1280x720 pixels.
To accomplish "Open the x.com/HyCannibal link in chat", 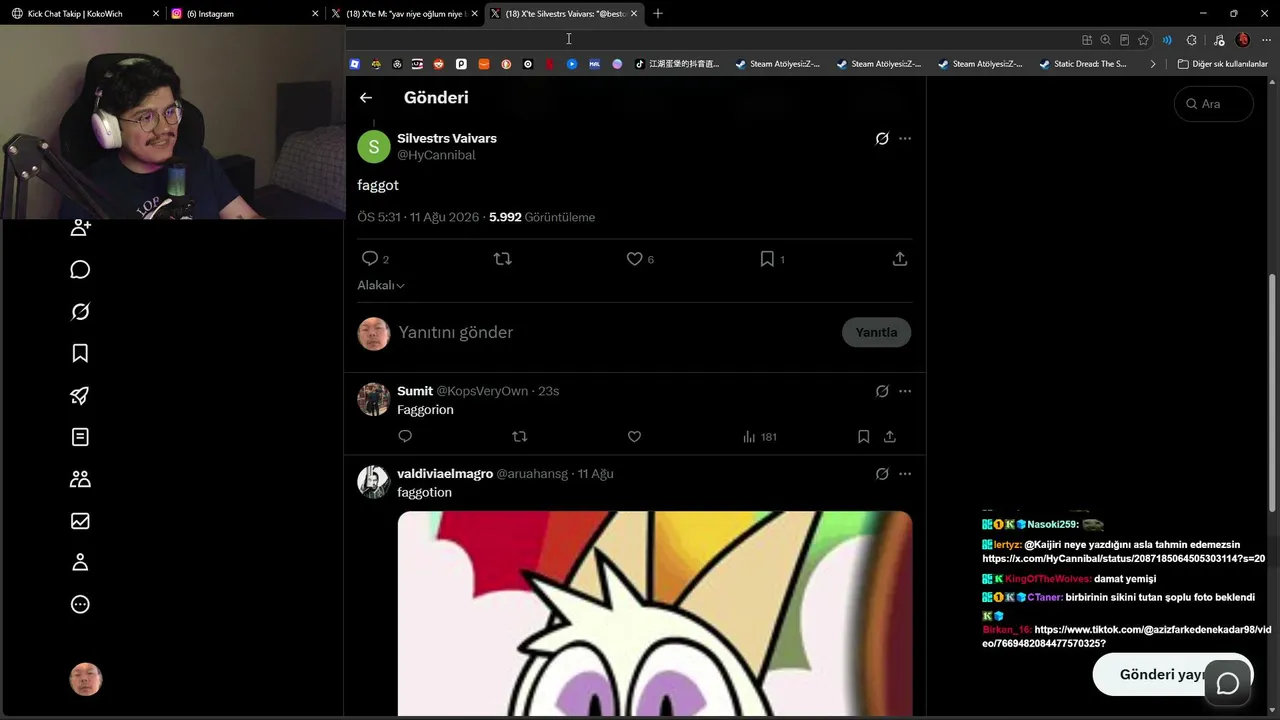I will click(x=1124, y=559).
